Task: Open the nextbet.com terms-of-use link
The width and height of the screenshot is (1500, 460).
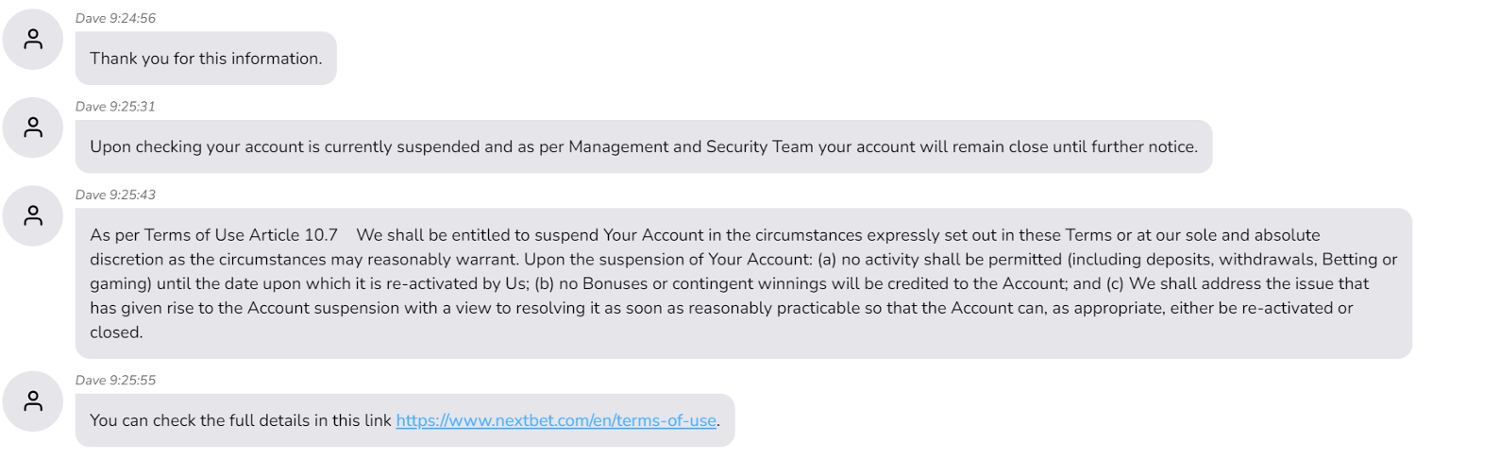Action: click(x=556, y=421)
